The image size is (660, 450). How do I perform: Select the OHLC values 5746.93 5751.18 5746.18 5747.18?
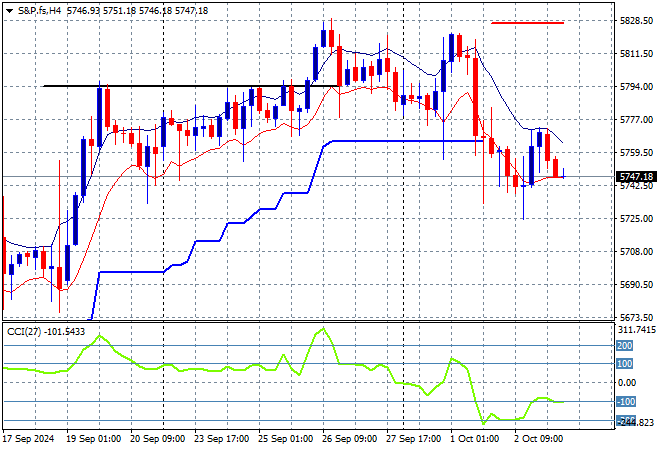point(137,11)
